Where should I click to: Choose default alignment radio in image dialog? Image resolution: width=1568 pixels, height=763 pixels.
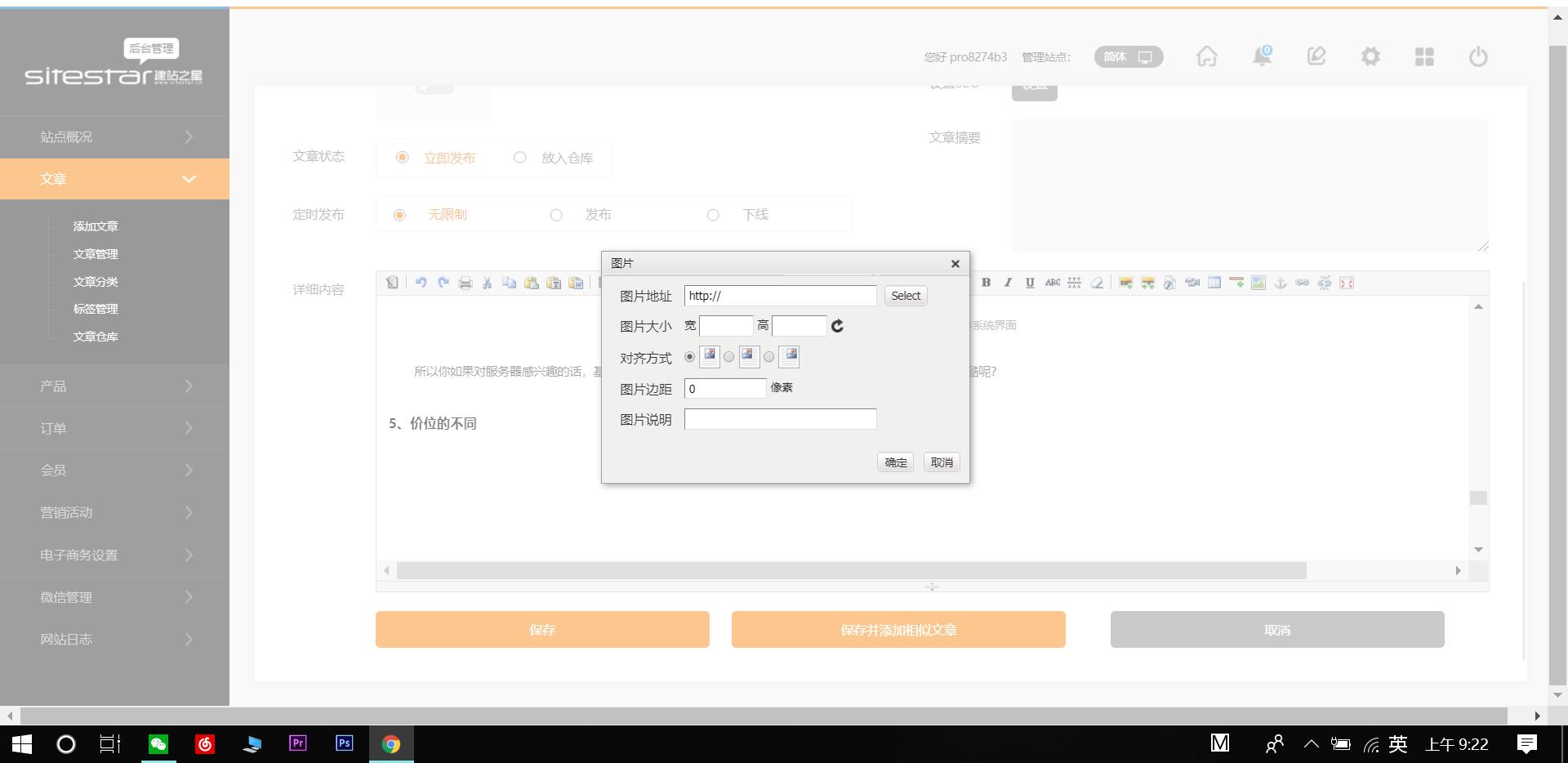pos(689,357)
